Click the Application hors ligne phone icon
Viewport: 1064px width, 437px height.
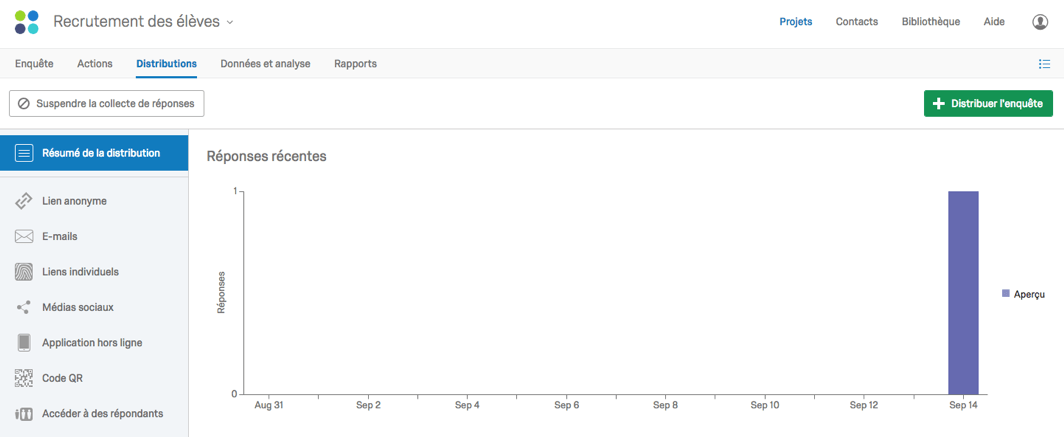coord(24,343)
